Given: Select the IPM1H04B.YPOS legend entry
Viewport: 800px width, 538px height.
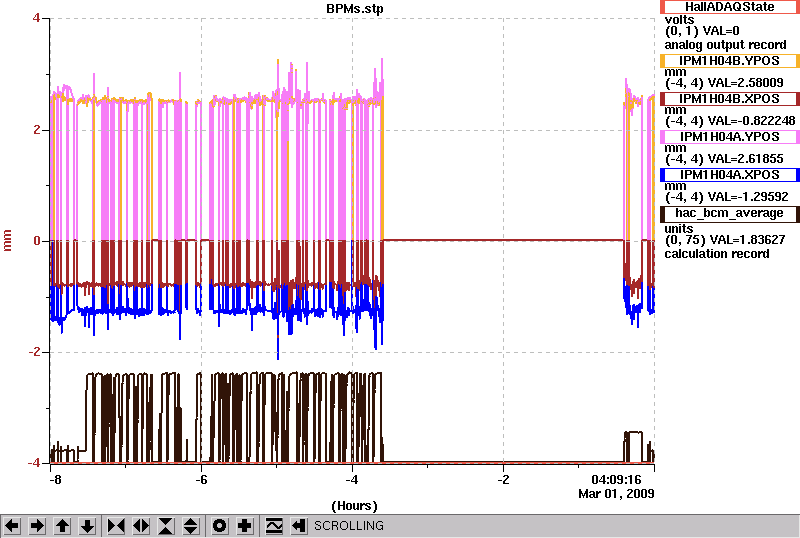Looking at the screenshot, I should point(730,61).
